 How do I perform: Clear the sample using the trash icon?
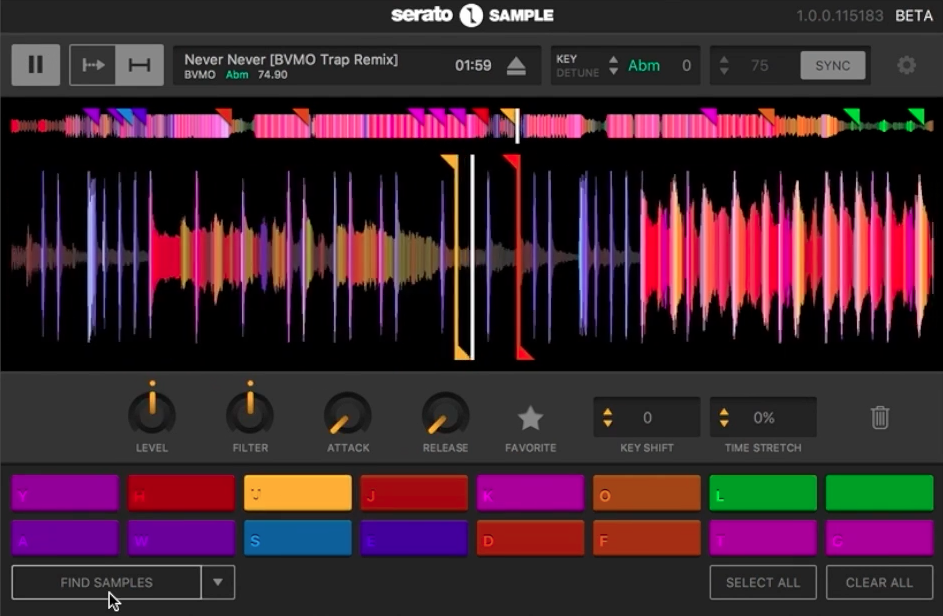tap(878, 417)
